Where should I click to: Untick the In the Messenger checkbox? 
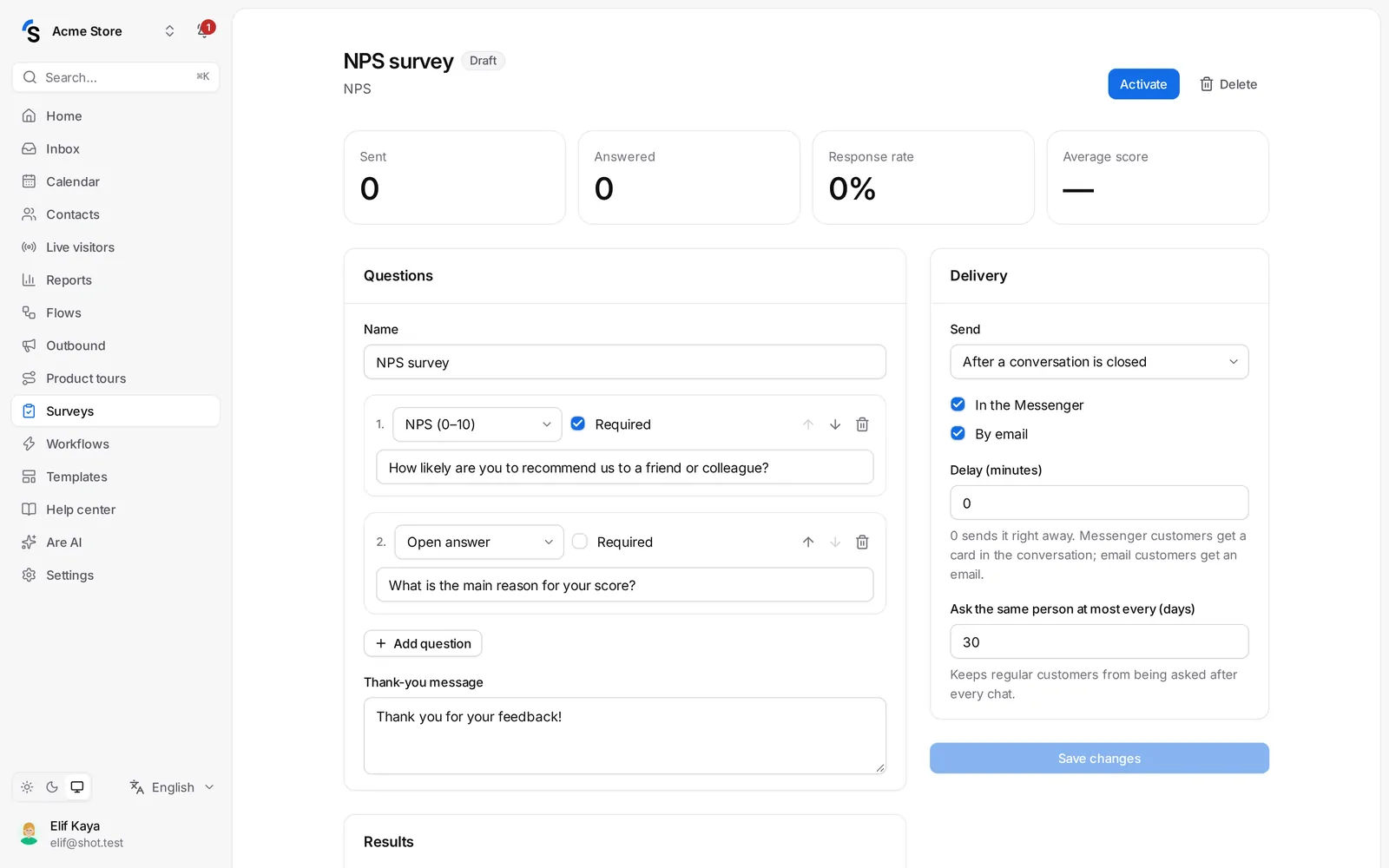tap(958, 404)
